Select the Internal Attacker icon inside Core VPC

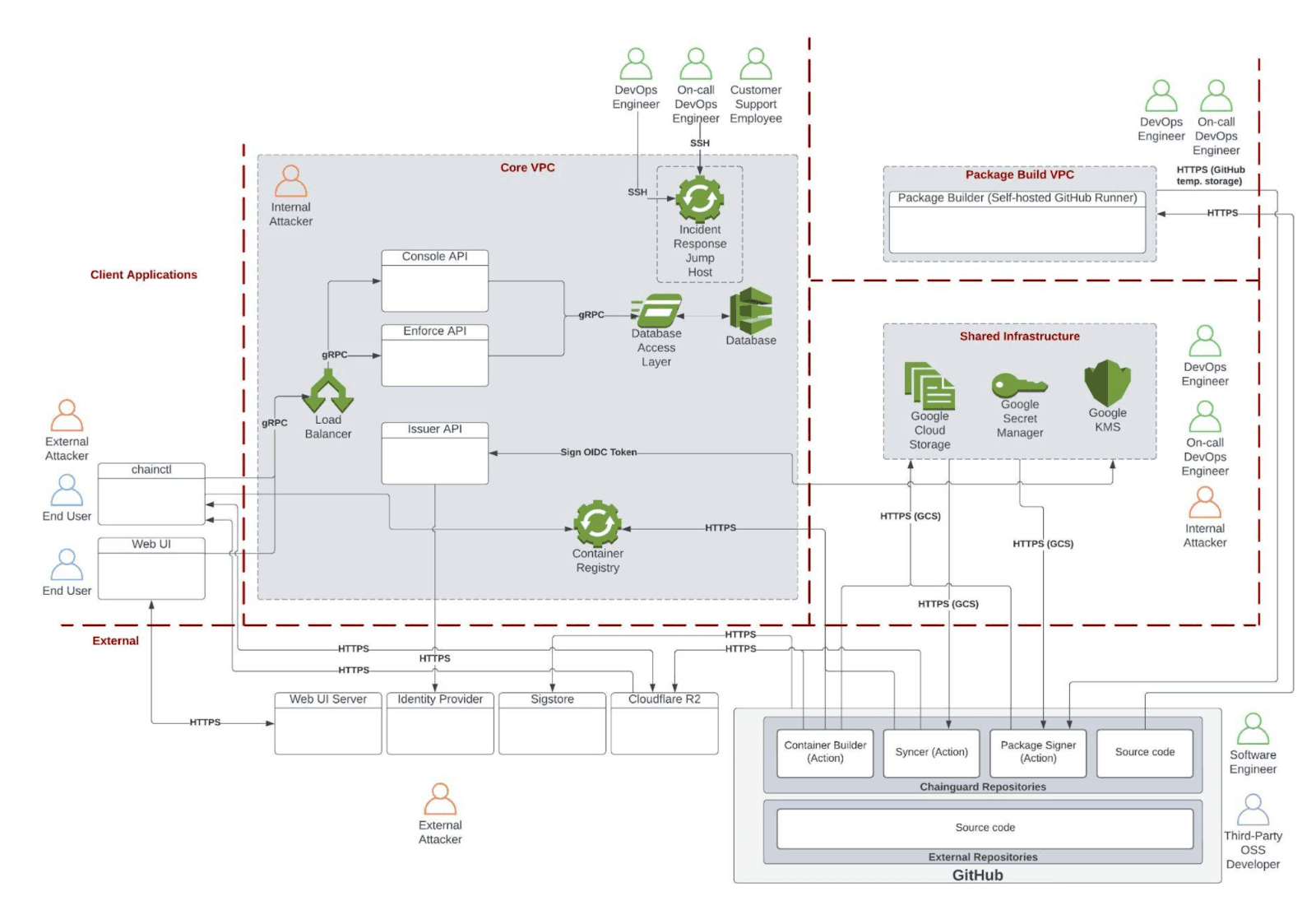pyautogui.click(x=290, y=181)
